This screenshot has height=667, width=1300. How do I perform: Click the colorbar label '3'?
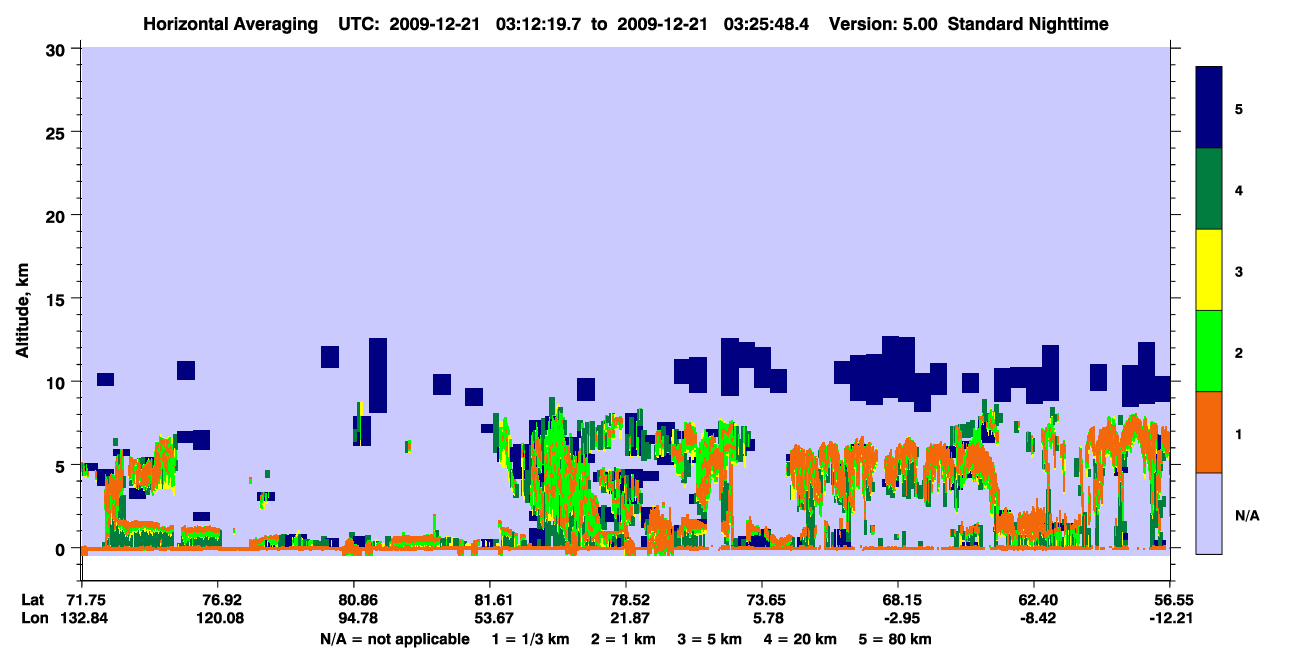(1239, 271)
